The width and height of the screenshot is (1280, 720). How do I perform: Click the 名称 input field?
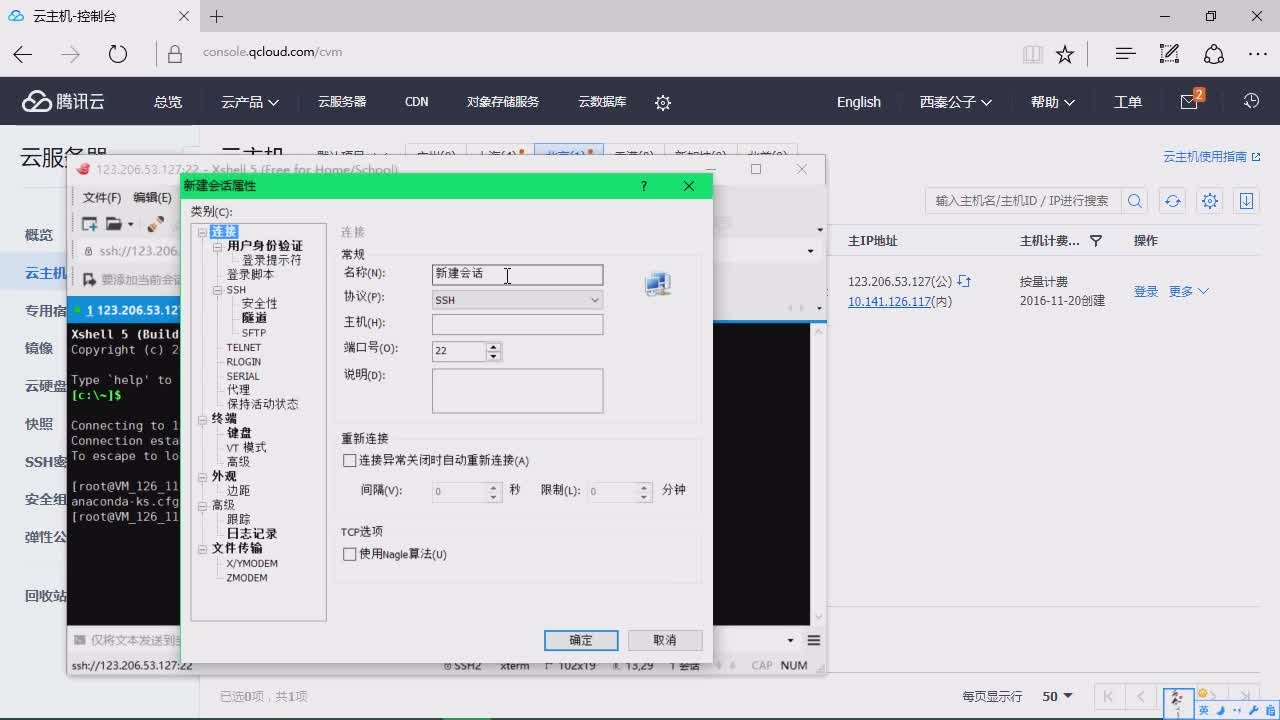pyautogui.click(x=517, y=274)
